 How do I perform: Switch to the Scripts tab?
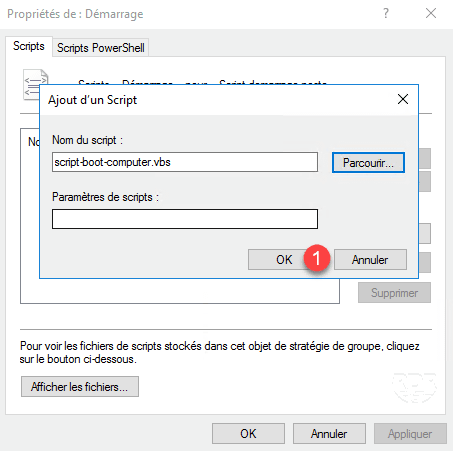[29, 46]
